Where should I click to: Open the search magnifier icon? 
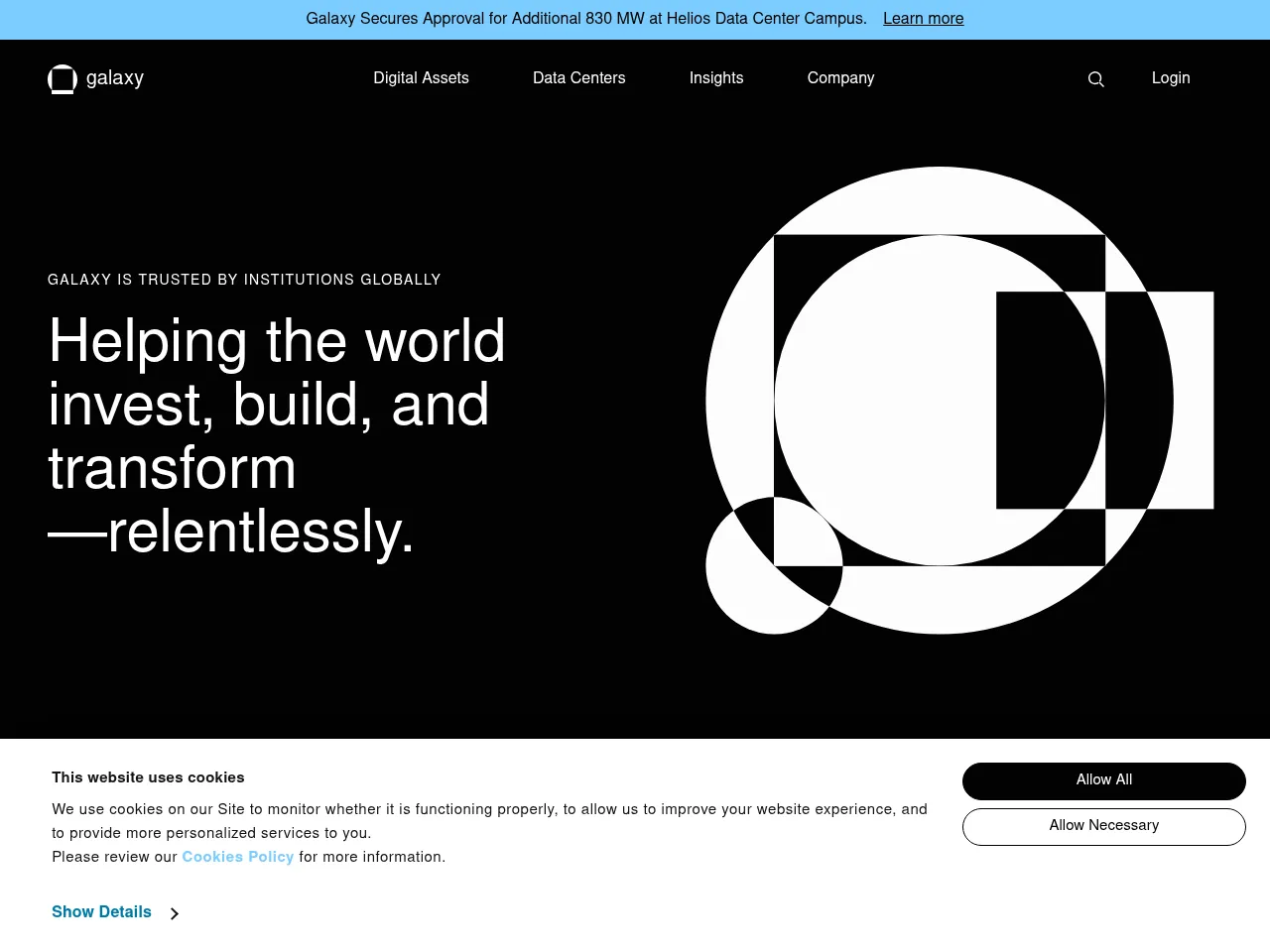(x=1095, y=79)
